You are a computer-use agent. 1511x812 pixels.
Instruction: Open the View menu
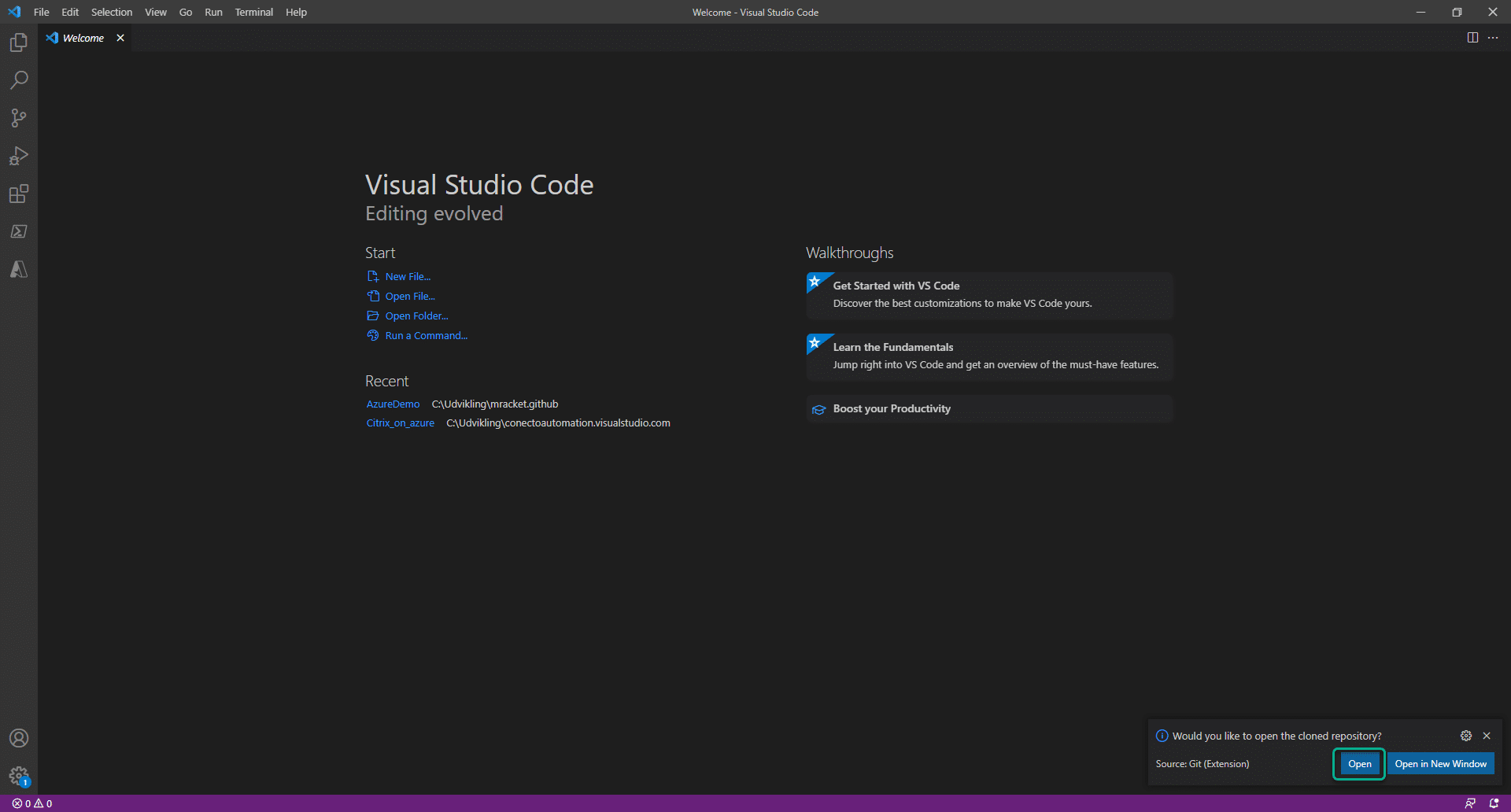coord(156,12)
